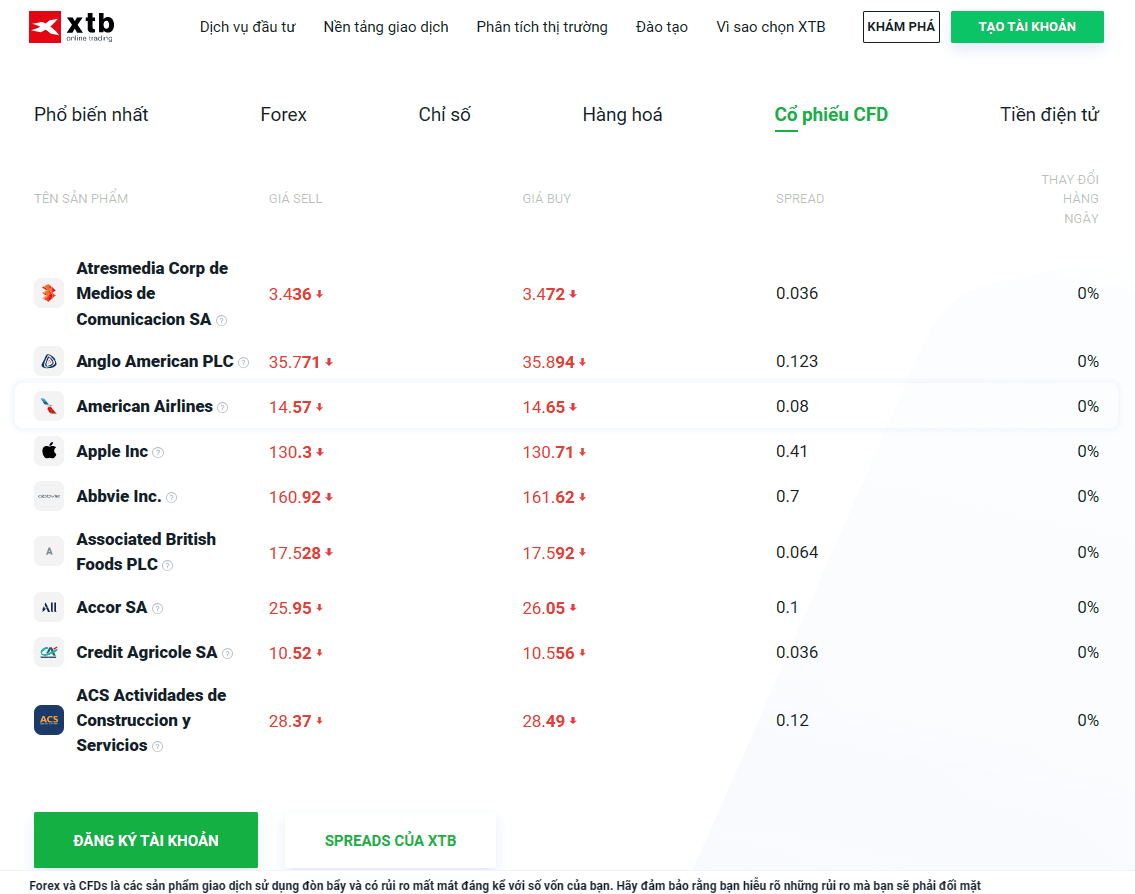The width and height of the screenshot is (1135, 894).
Task: Click the TẠO TÀI KHOẢN button
Action: (1027, 27)
